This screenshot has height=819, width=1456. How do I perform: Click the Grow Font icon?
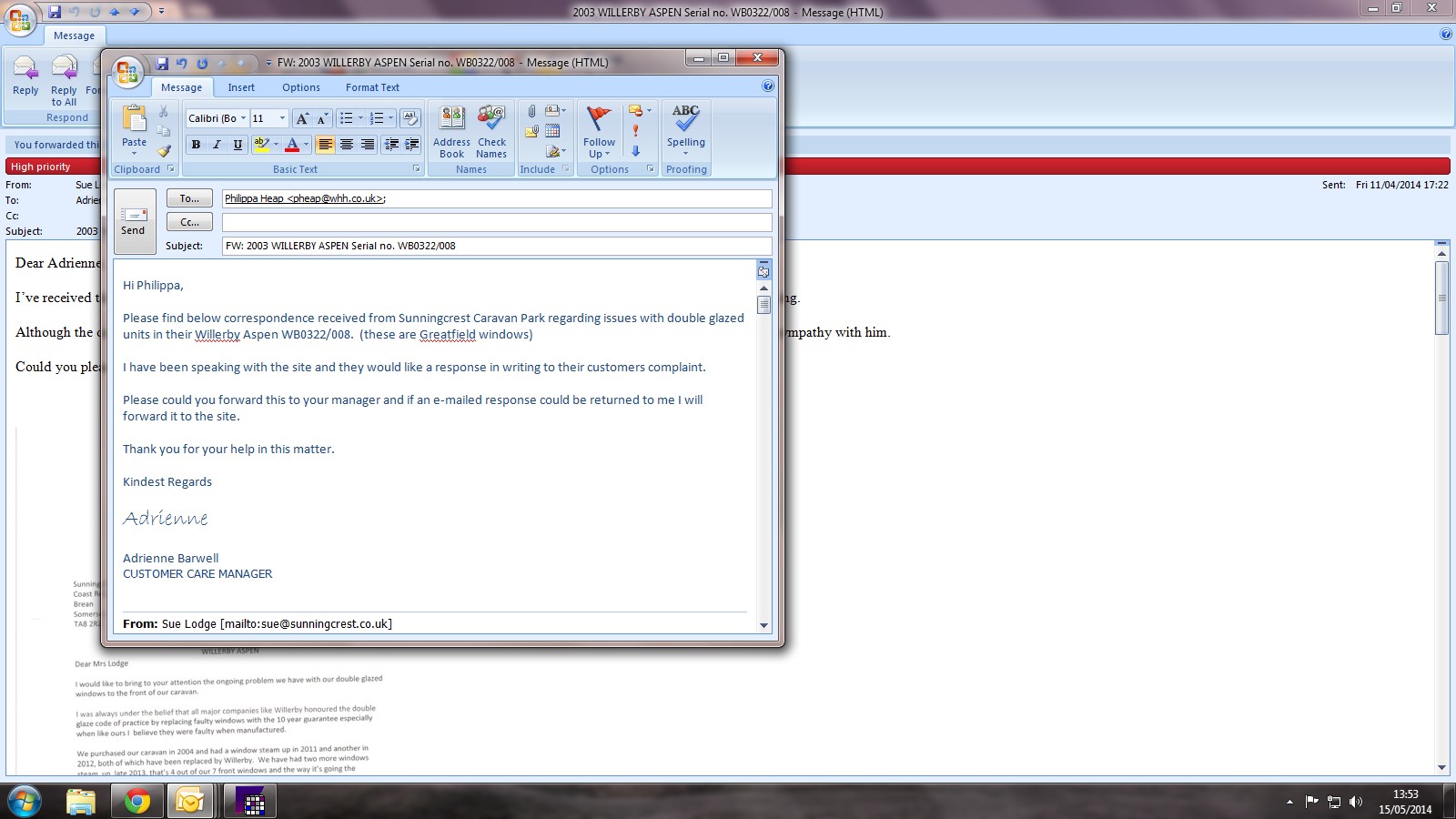click(302, 118)
